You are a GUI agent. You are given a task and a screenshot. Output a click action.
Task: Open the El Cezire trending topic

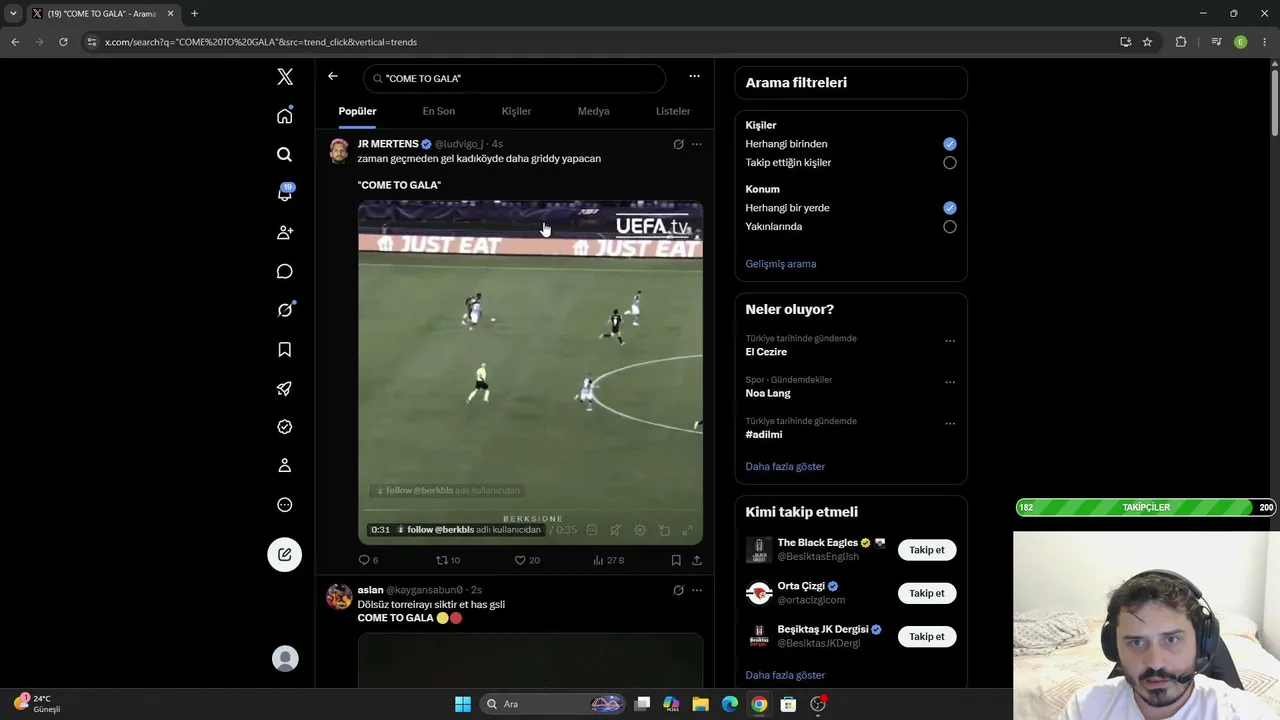click(766, 352)
